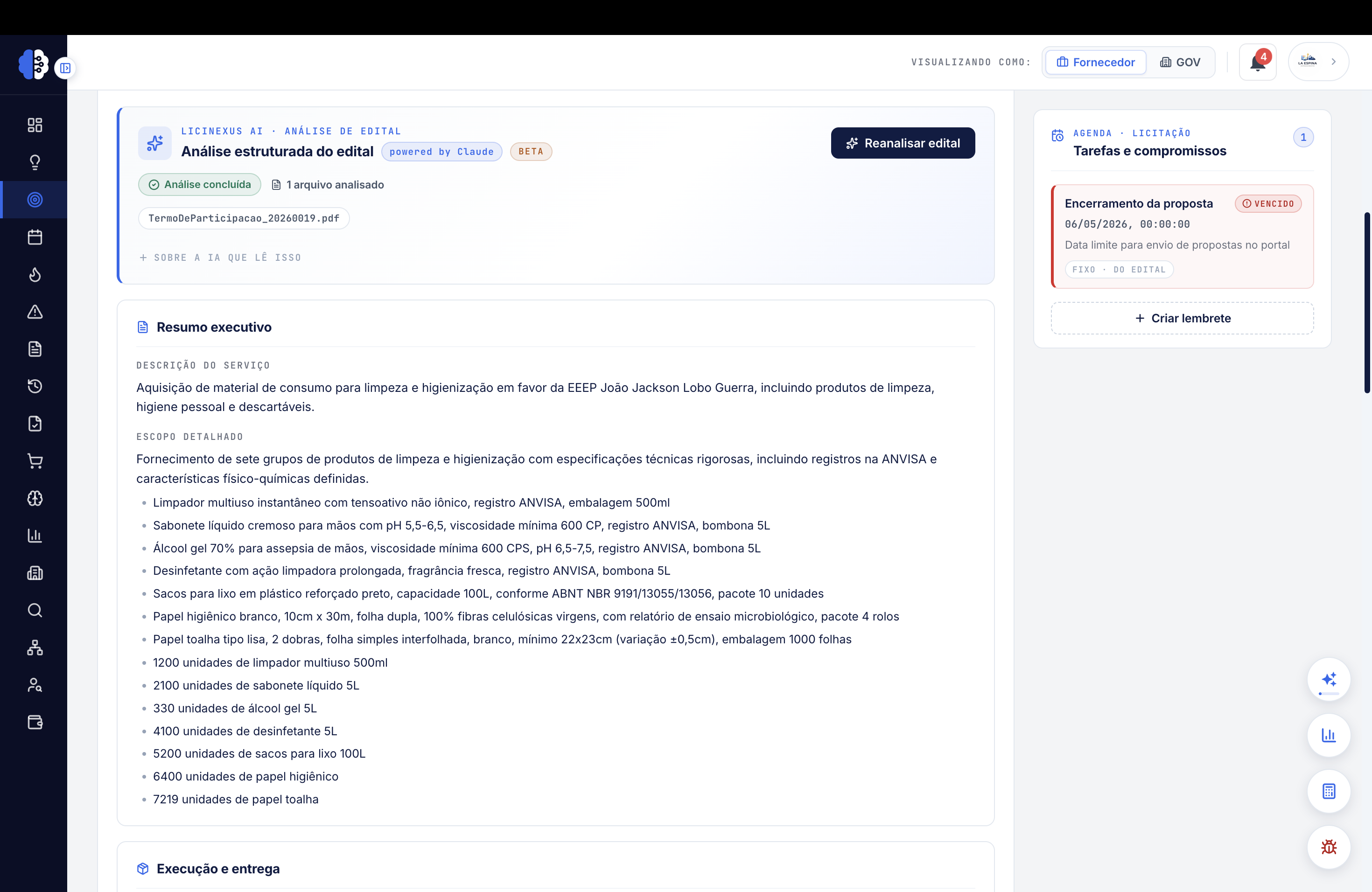Click the VENCIDO status badge
This screenshot has height=892, width=1372.
(x=1268, y=204)
